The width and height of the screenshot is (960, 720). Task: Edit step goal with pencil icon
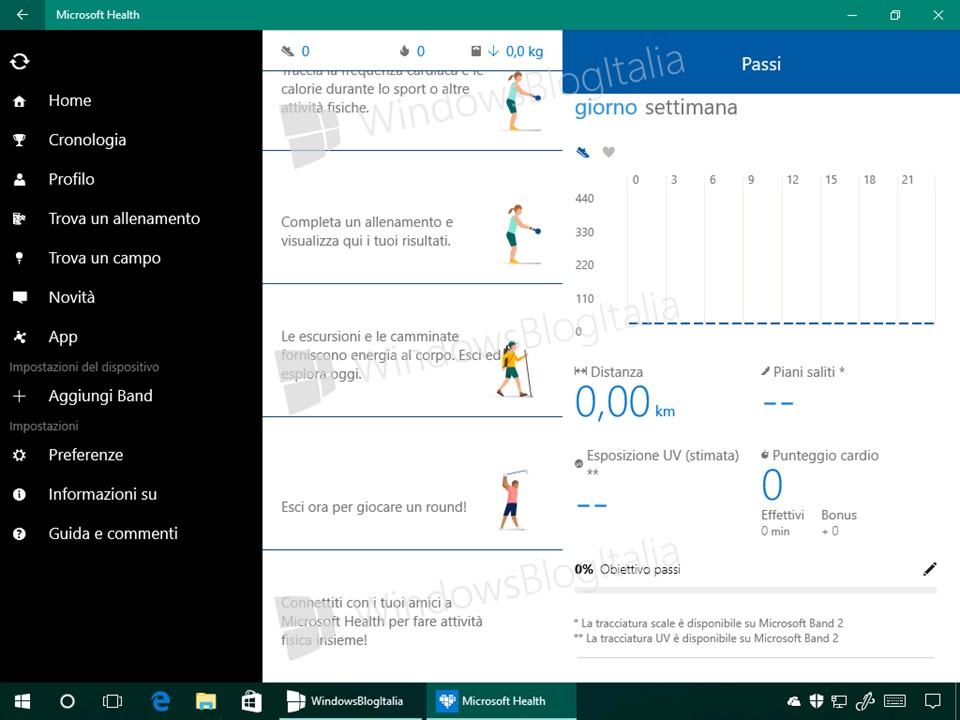click(x=929, y=569)
